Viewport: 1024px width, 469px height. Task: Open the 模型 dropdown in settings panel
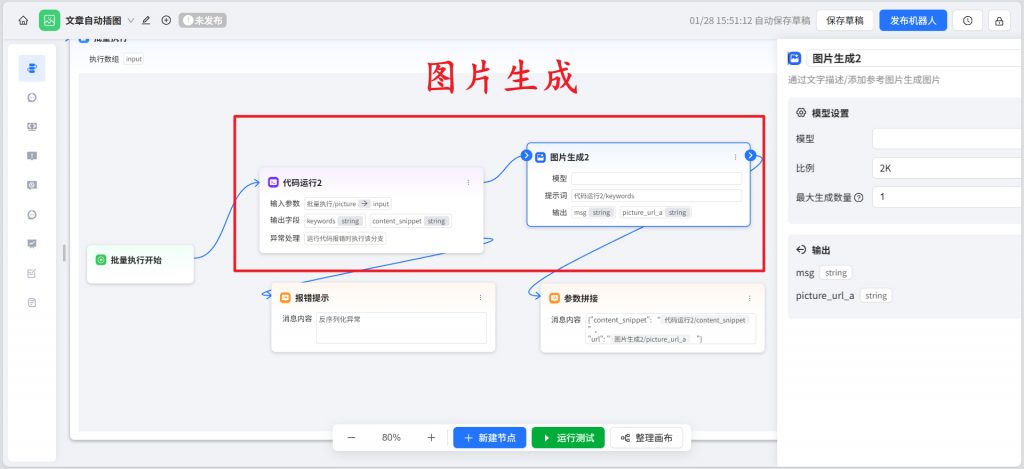coord(948,138)
